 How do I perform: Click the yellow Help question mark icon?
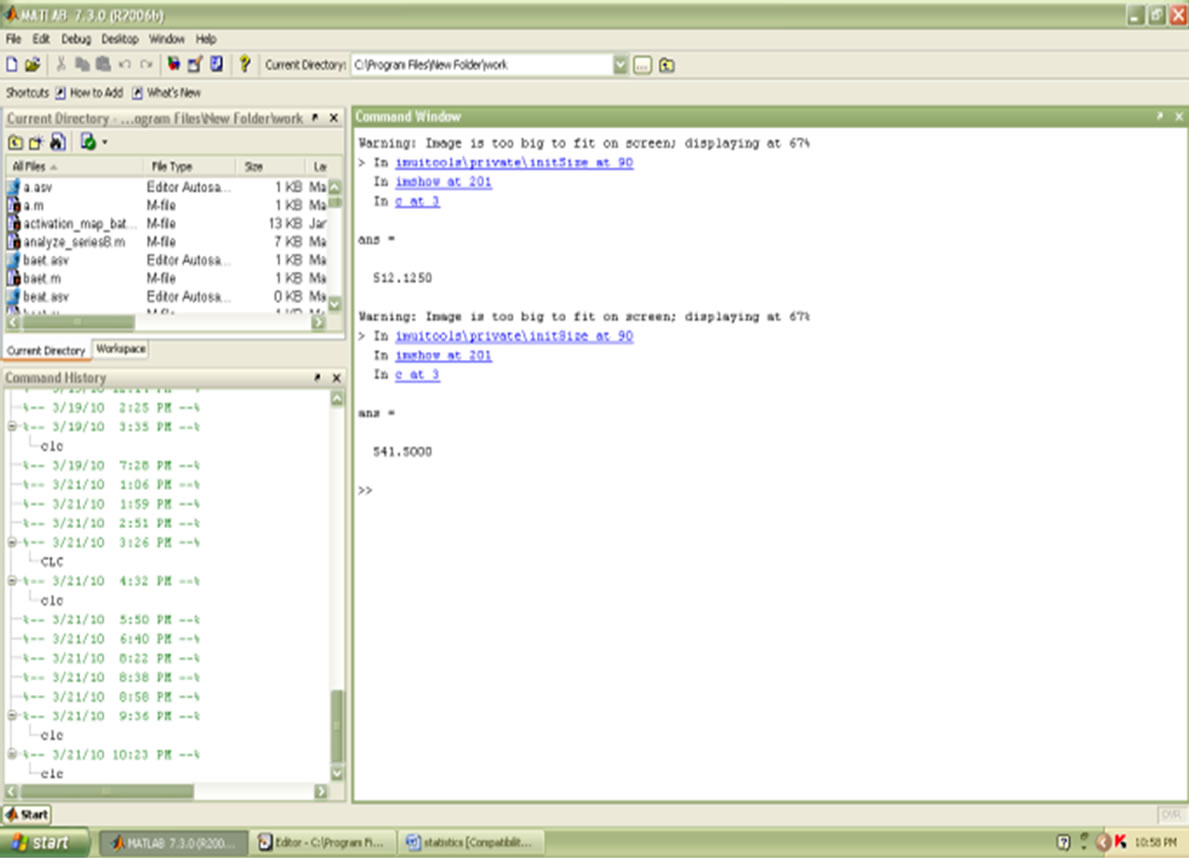tap(244, 64)
